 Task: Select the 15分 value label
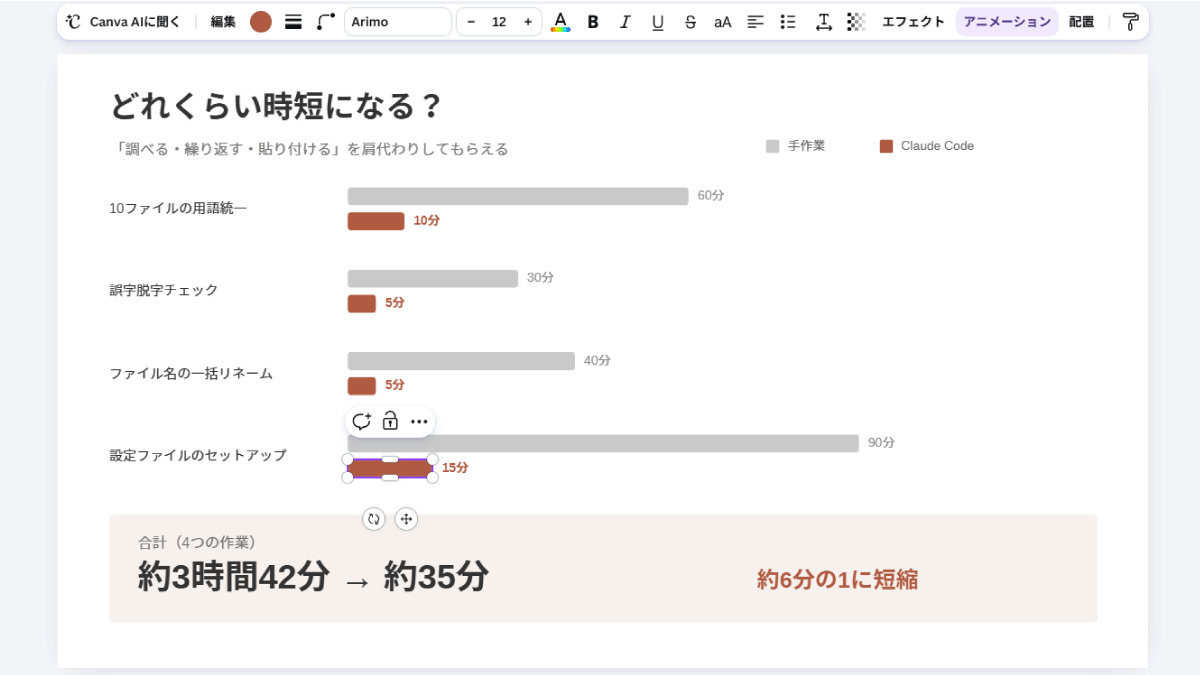(x=455, y=468)
